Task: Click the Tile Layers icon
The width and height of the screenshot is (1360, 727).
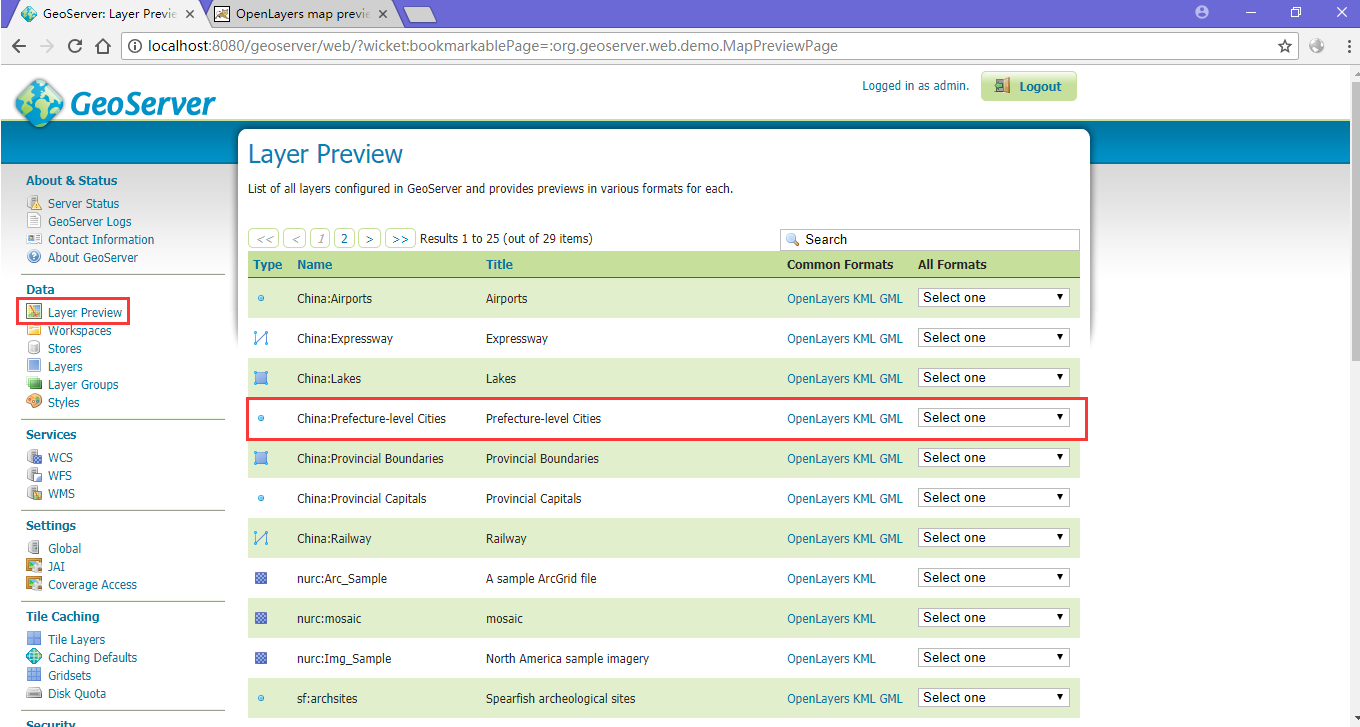Action: [x=35, y=639]
